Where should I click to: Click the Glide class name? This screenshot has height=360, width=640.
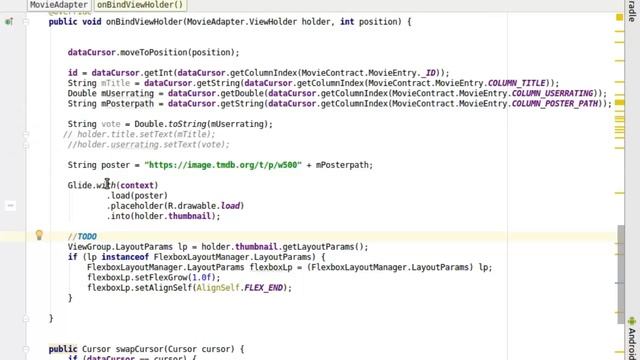click(x=79, y=185)
